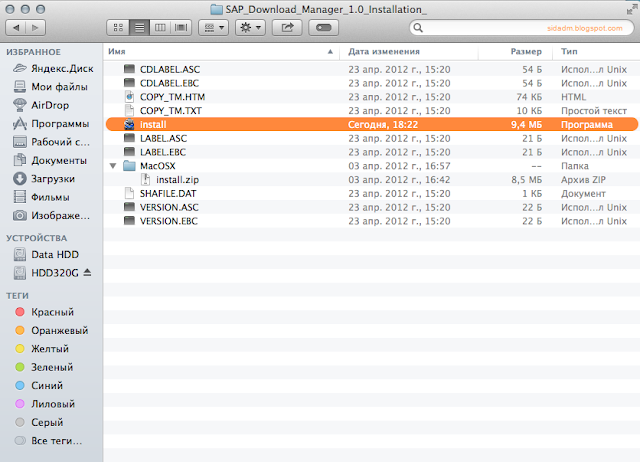Filter by the Синий tag

click(39, 385)
